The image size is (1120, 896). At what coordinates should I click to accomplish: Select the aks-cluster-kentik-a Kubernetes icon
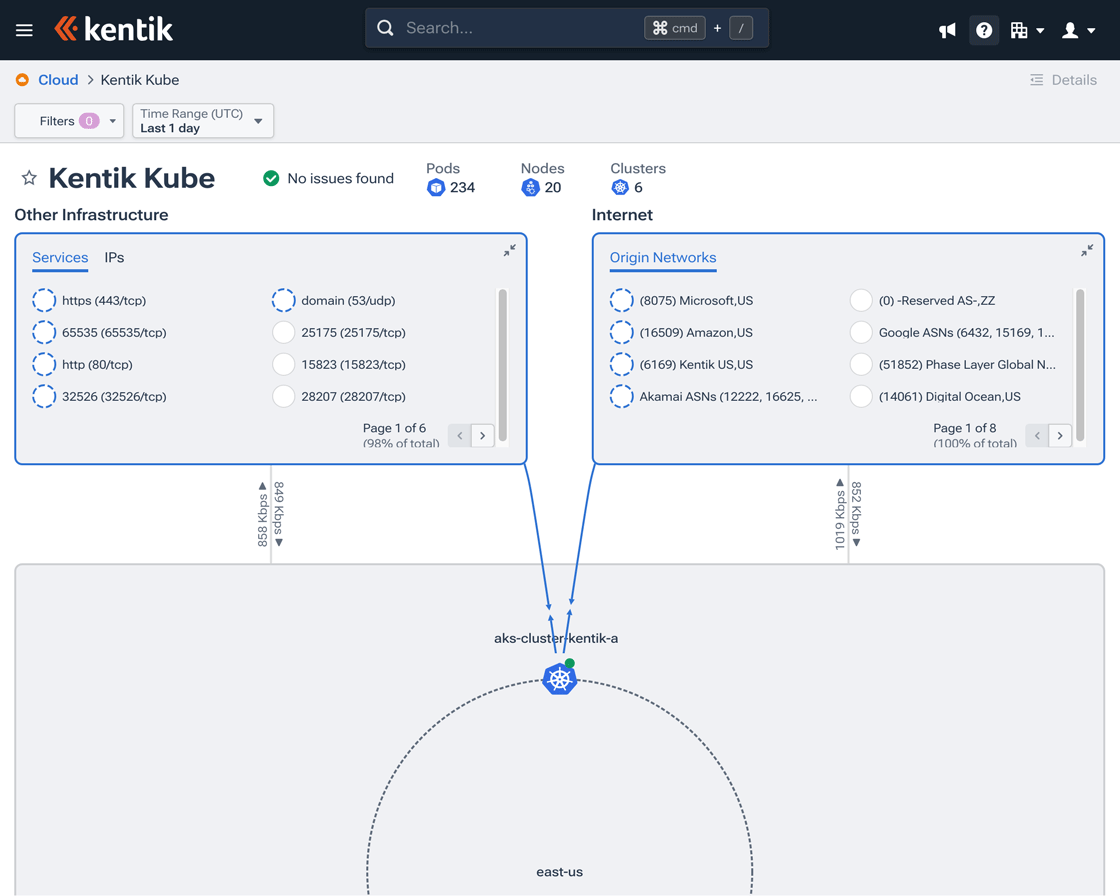click(560, 679)
